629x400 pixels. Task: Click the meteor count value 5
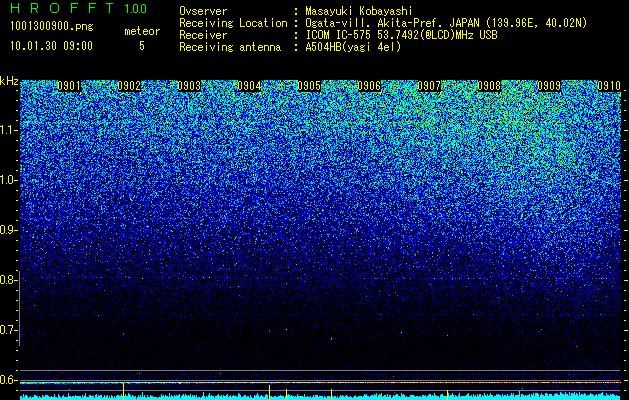click(x=142, y=46)
